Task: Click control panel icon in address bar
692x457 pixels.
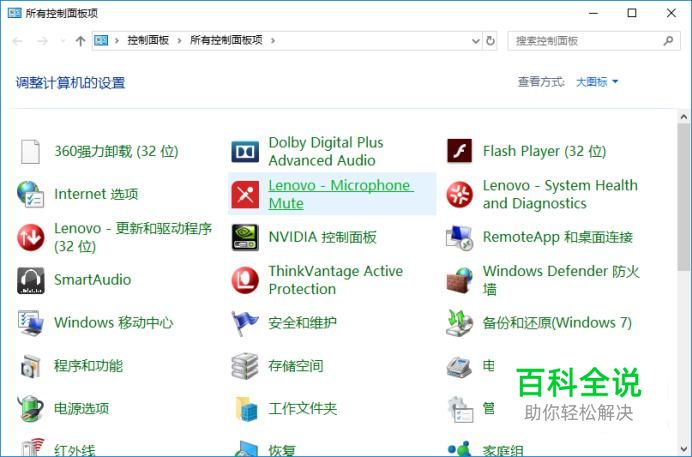Action: pos(101,41)
